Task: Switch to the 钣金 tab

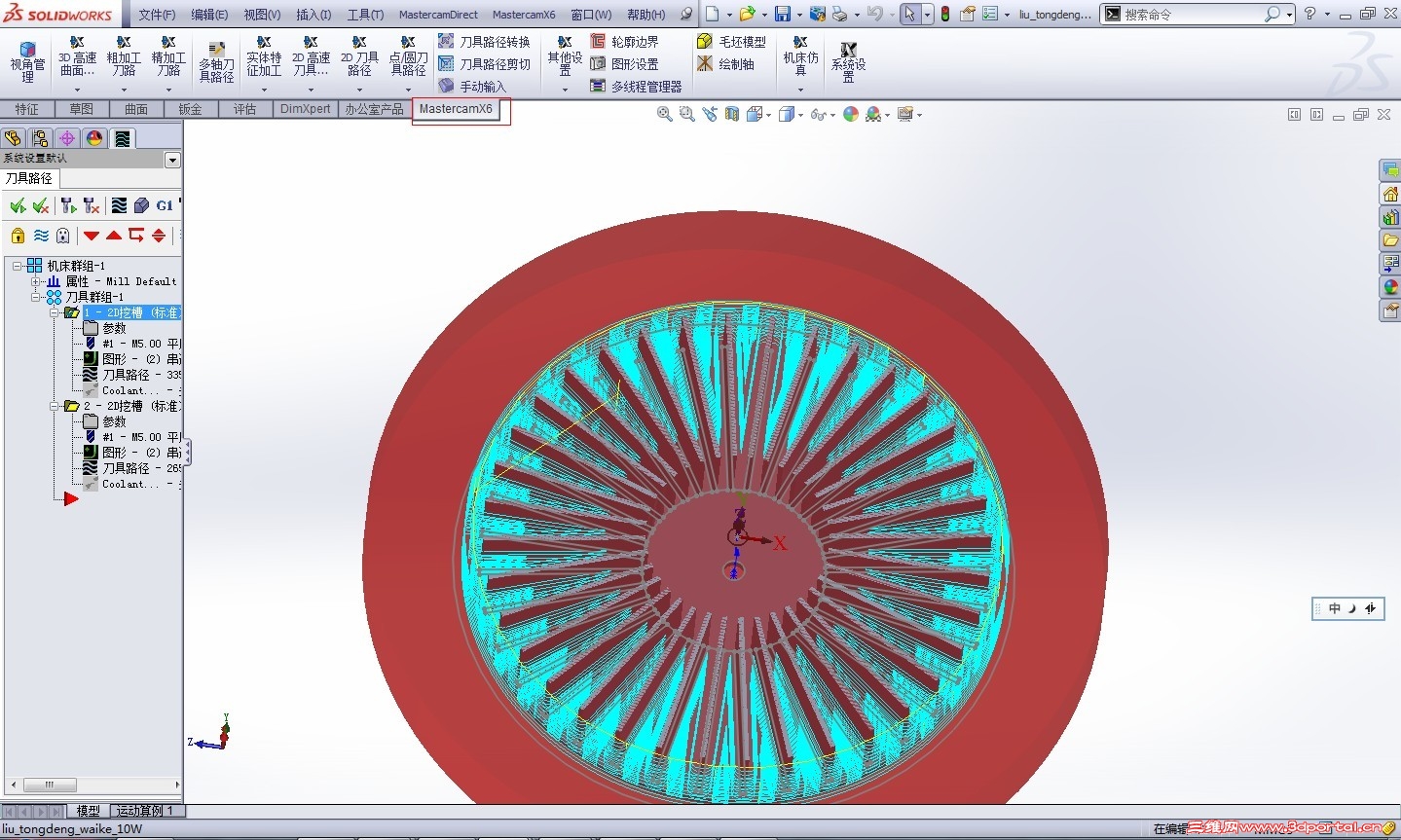Action: click(190, 109)
